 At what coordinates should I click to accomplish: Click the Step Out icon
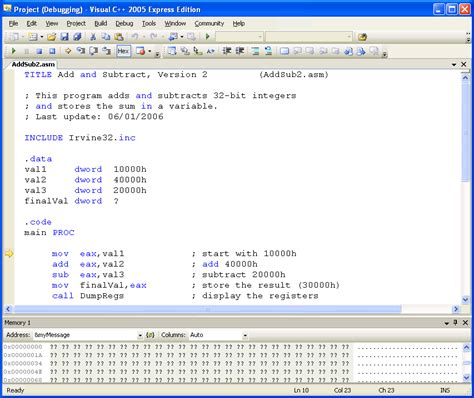coord(106,51)
